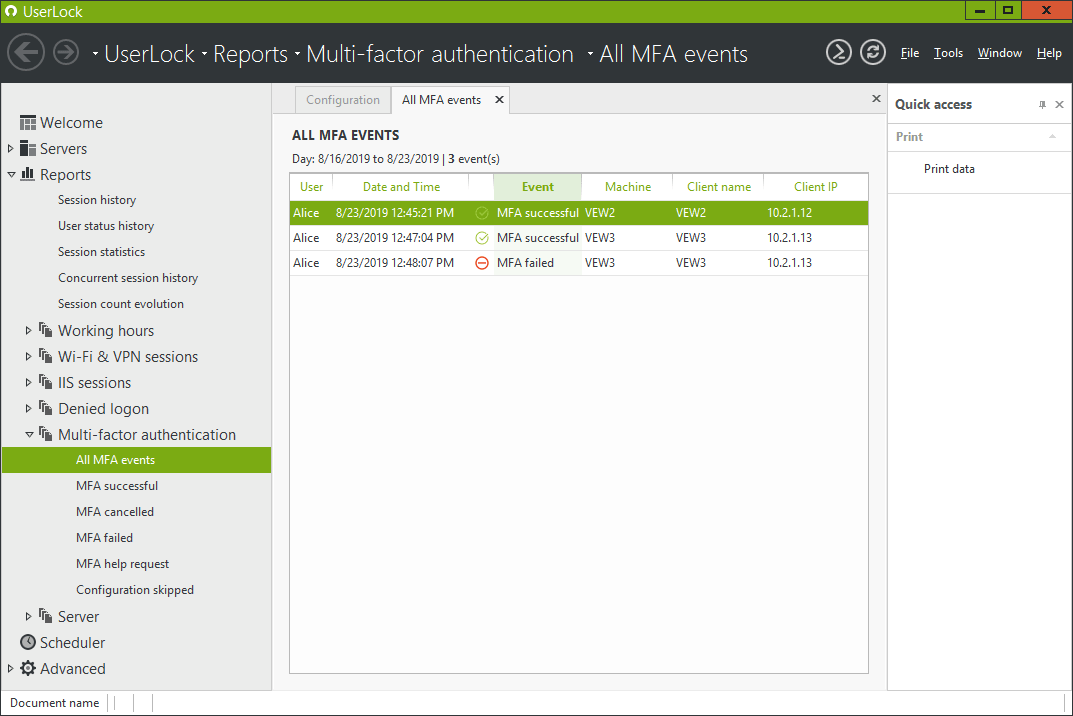
Task: Sort by the Event column header
Action: (x=538, y=187)
